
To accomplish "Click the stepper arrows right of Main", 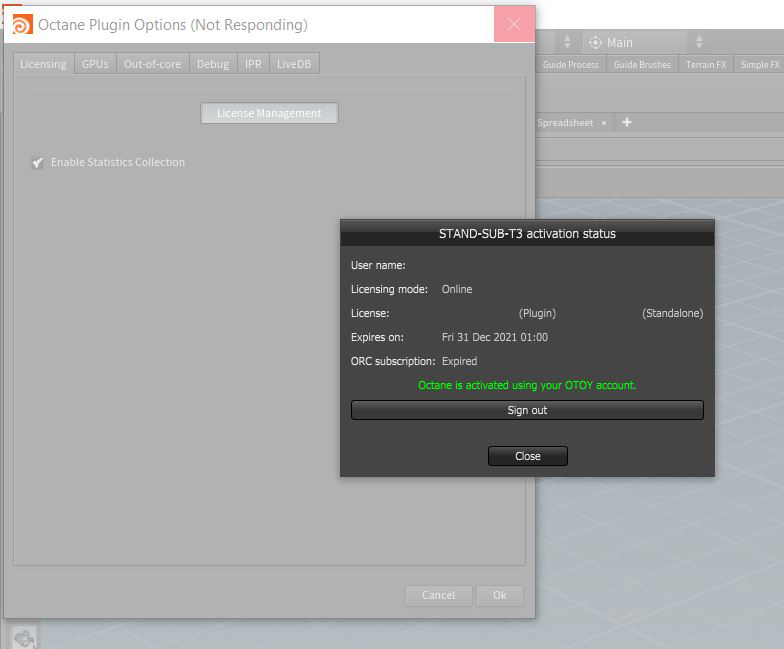I will pos(699,42).
